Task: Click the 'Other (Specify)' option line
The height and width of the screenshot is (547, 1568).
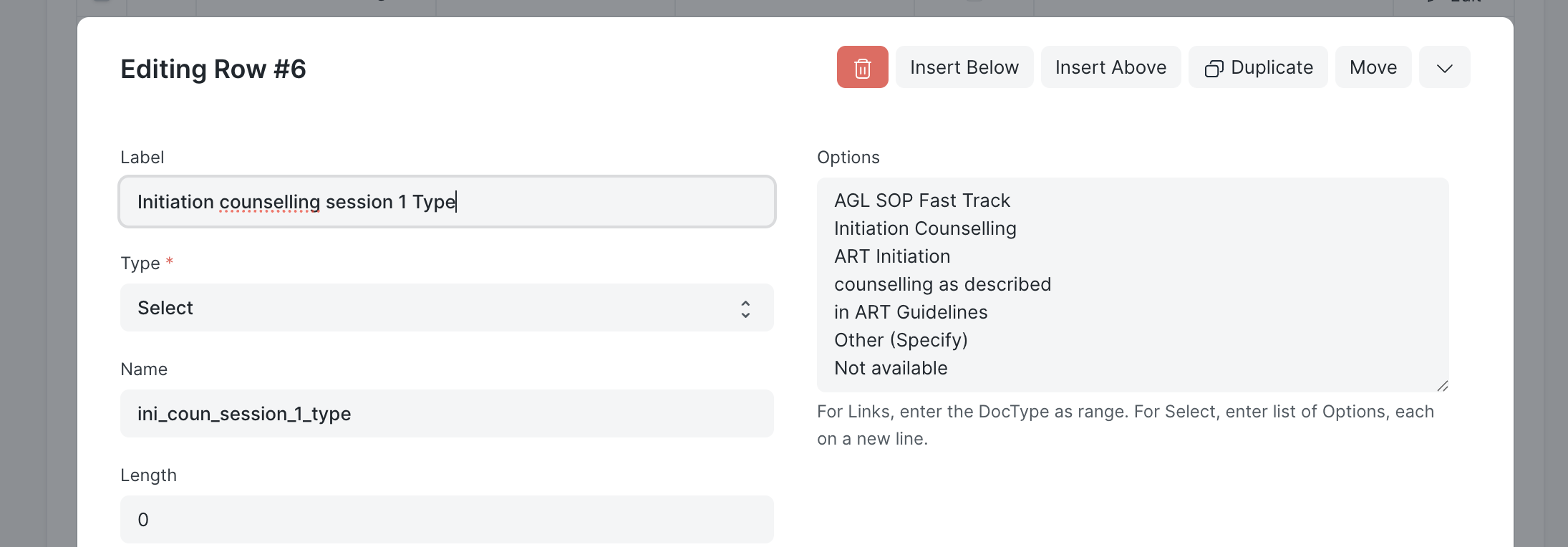Action: click(901, 340)
